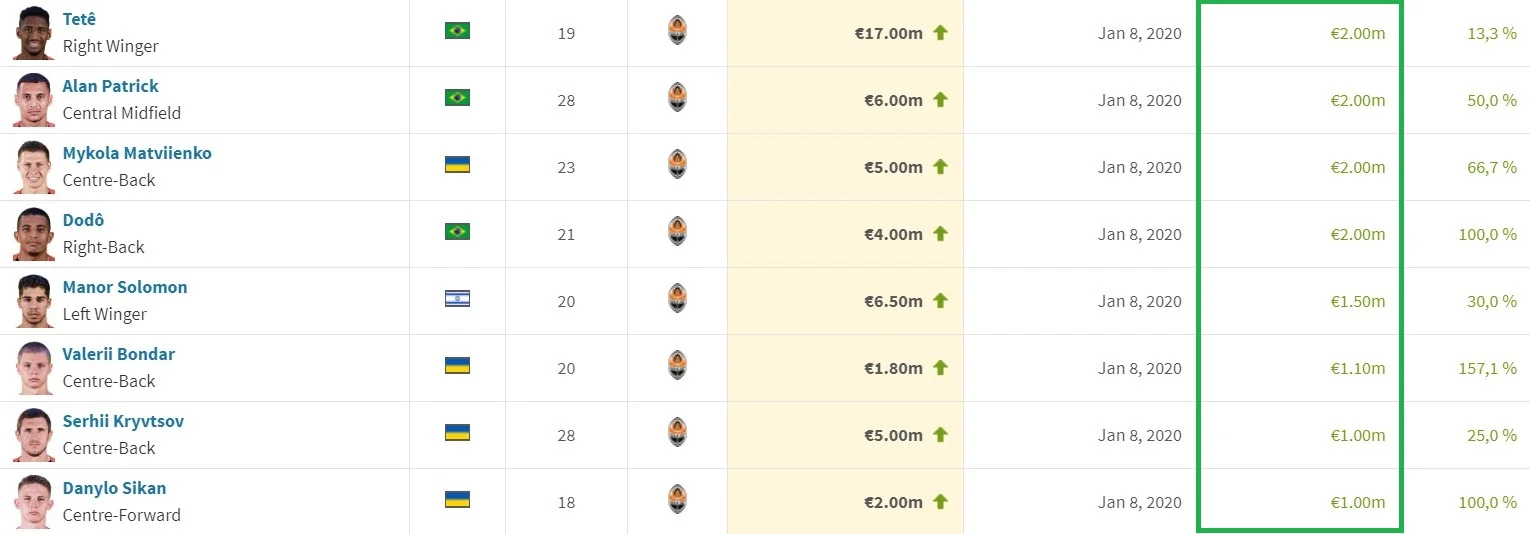
Task: Click Dodô's player portrait thumbnail
Action: (x=34, y=234)
